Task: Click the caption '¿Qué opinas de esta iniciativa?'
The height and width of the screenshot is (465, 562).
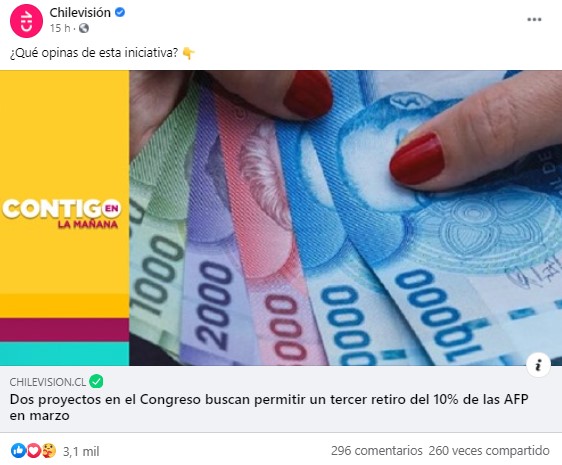Action: pos(94,53)
